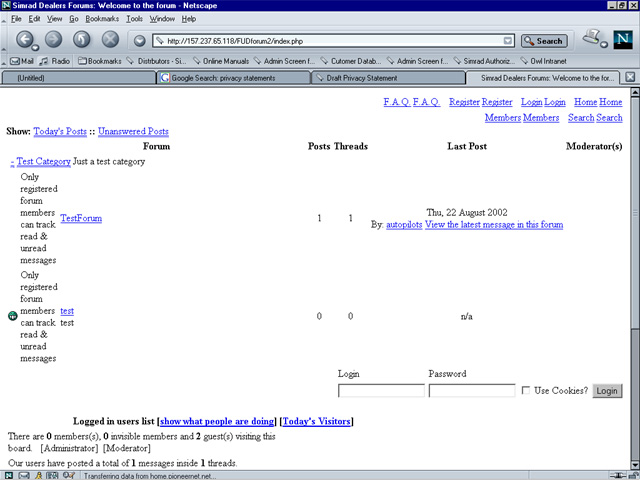640x480 pixels.
Task: Click into the Login text field
Action: pyautogui.click(x=381, y=391)
